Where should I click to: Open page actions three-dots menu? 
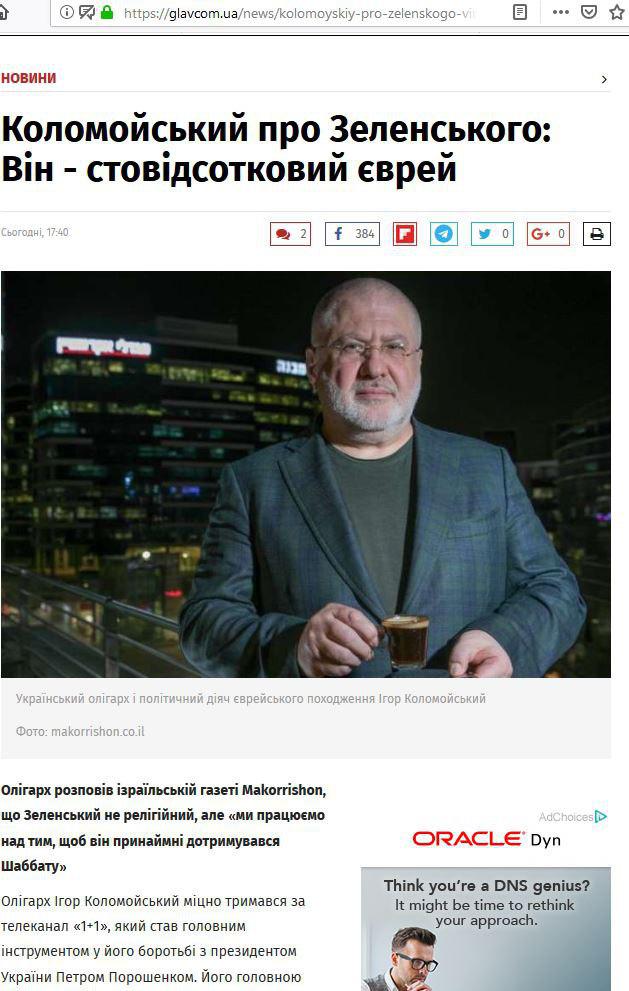click(560, 12)
